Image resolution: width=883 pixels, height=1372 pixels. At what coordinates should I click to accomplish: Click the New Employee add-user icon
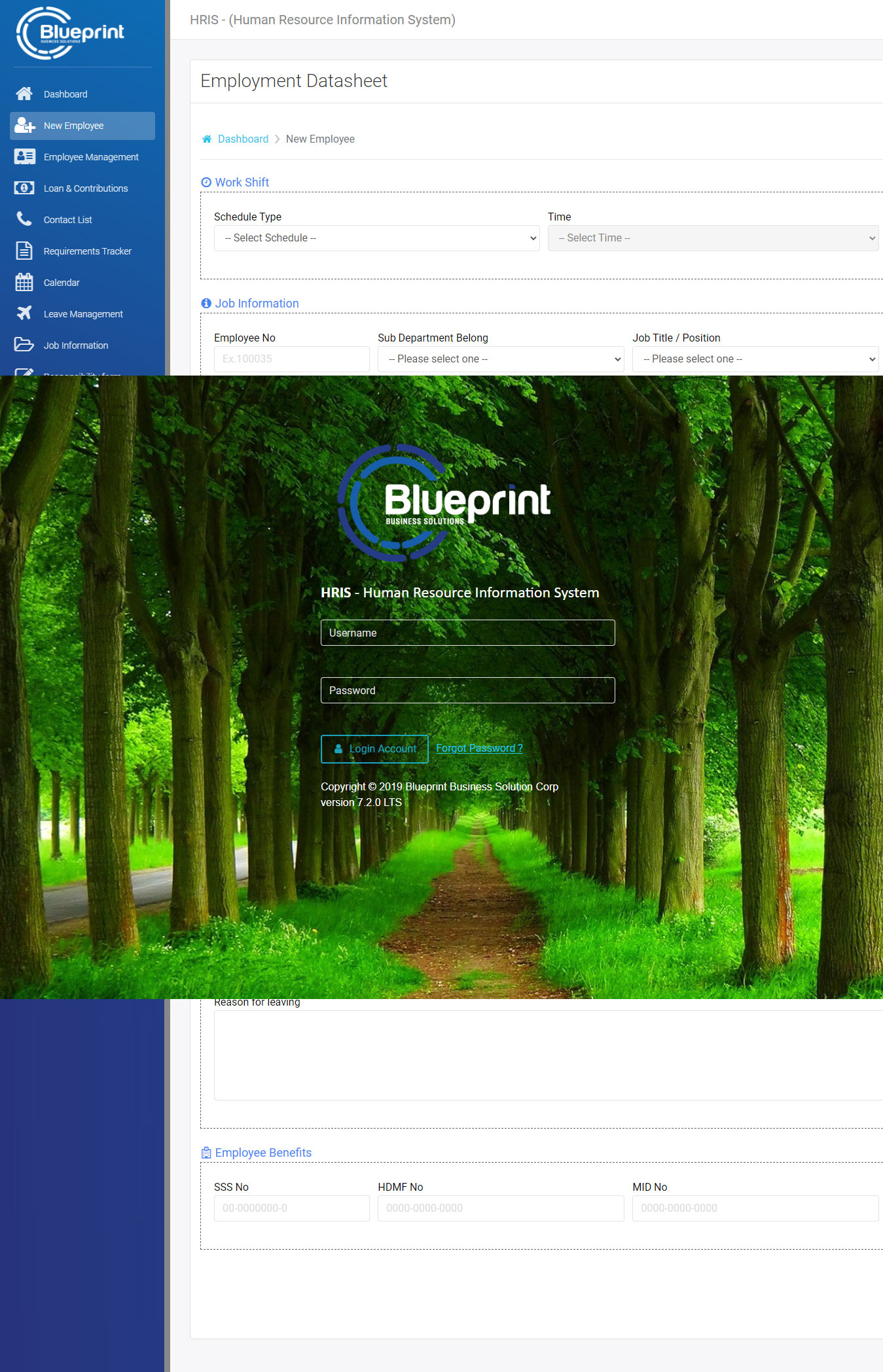[x=24, y=126]
